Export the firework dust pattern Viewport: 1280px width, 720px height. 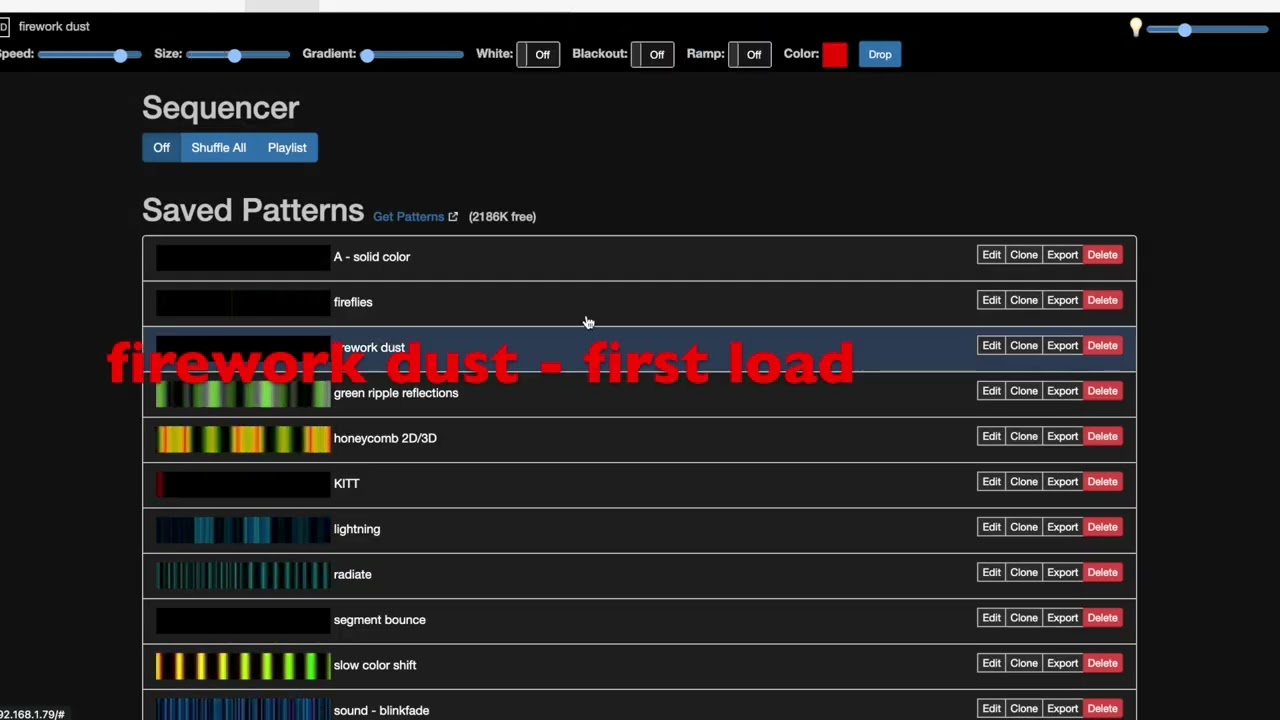click(x=1063, y=346)
